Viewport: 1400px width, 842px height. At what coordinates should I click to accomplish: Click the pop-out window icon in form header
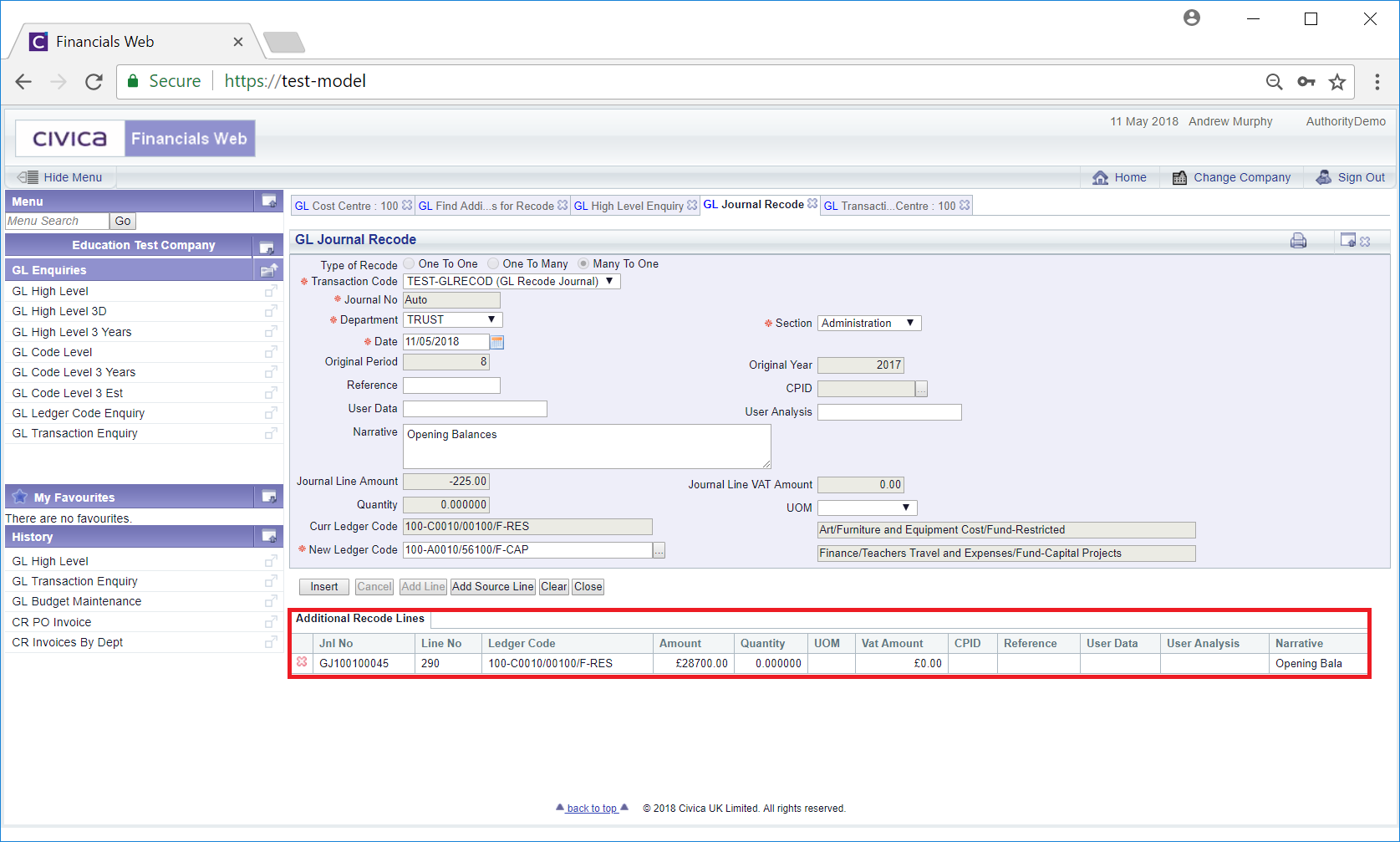pyautogui.click(x=1347, y=240)
